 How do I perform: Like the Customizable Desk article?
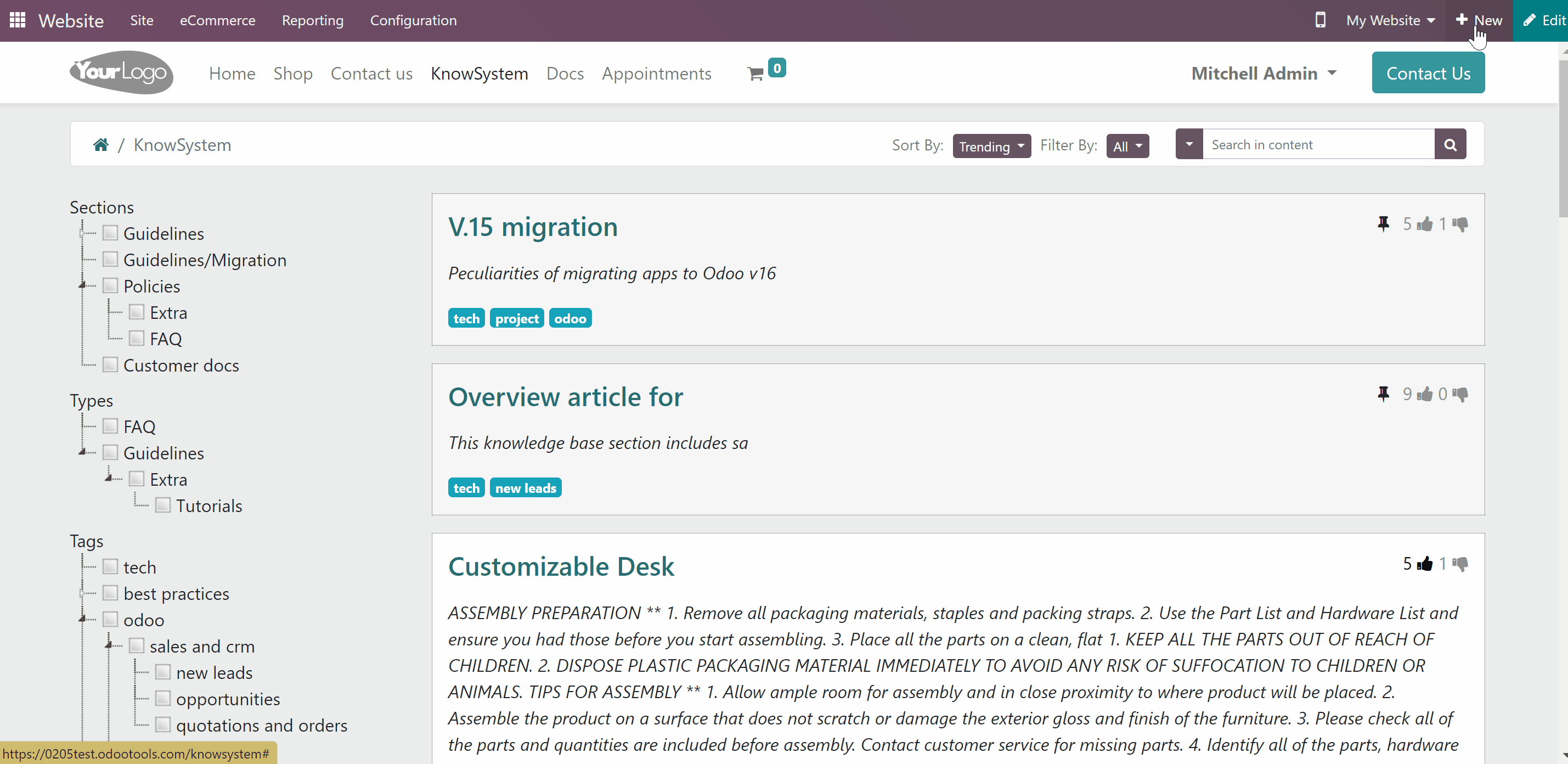point(1425,564)
